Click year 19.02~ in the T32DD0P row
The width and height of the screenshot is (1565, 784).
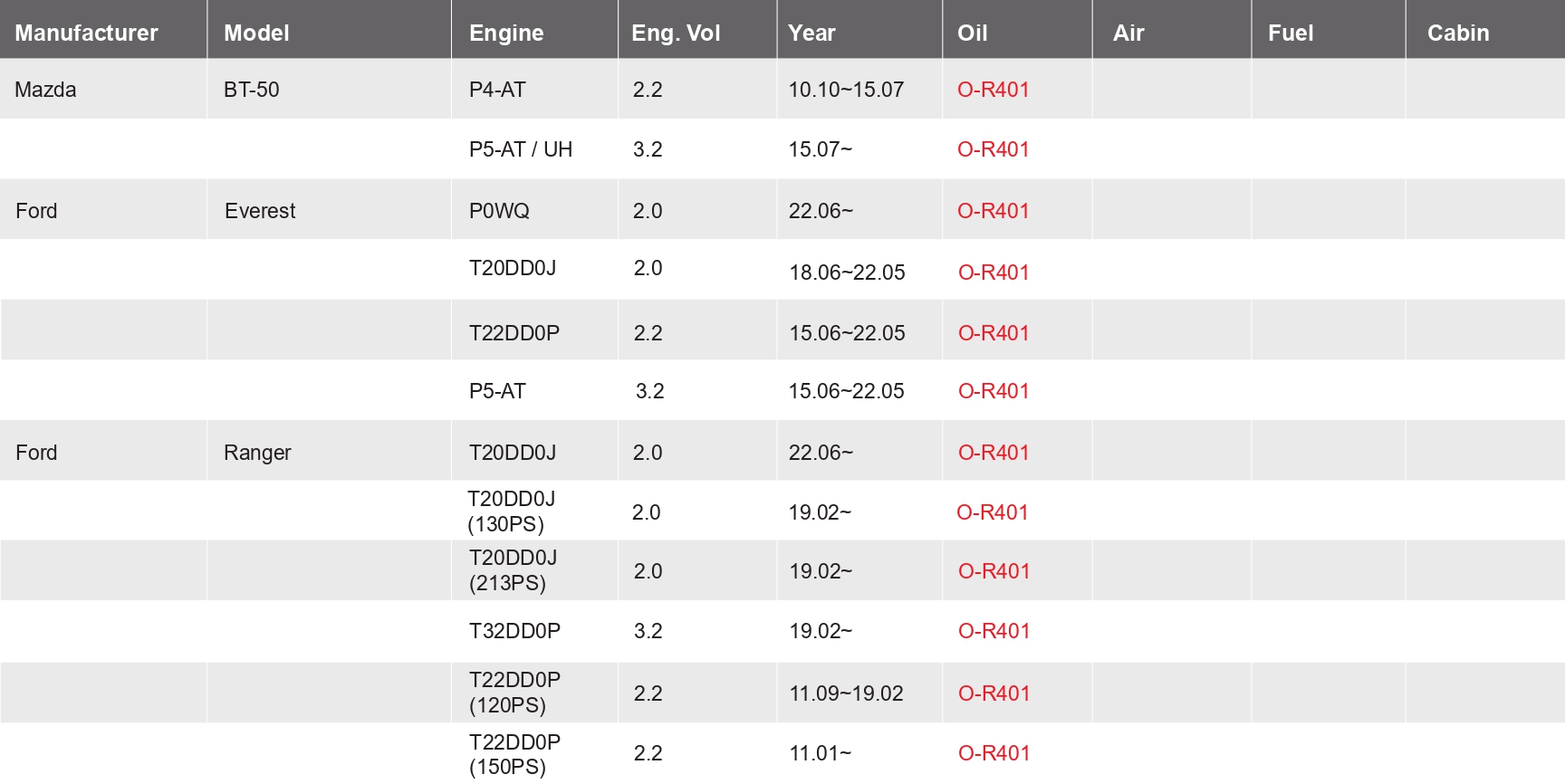pyautogui.click(x=821, y=631)
